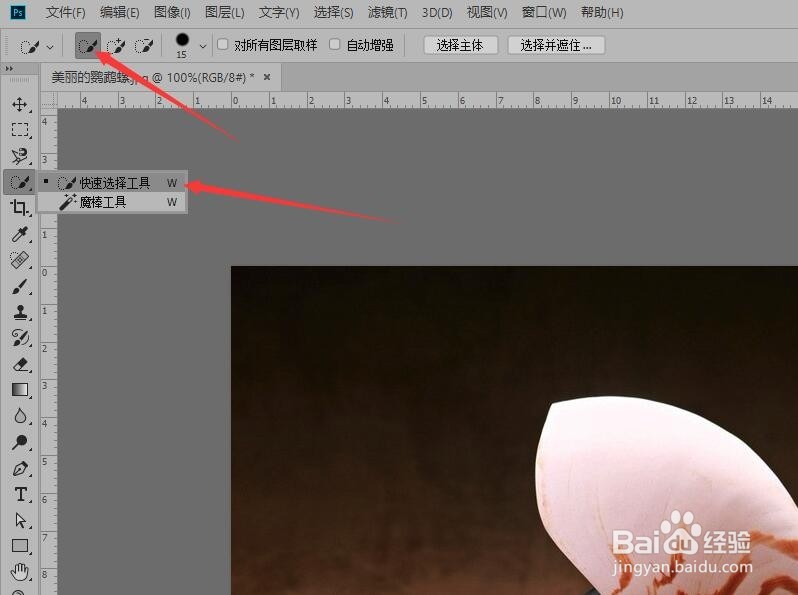Open the 滤镜(T) menu
This screenshot has width=798, height=595.
pos(387,12)
